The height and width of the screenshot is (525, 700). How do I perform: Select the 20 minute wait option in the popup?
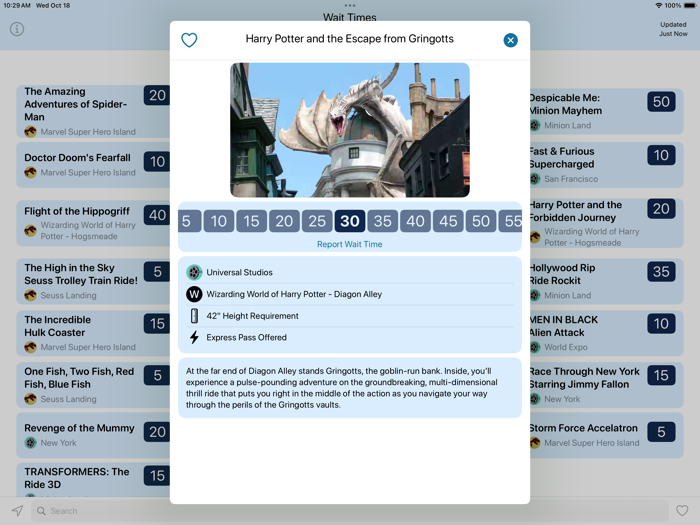[284, 221]
